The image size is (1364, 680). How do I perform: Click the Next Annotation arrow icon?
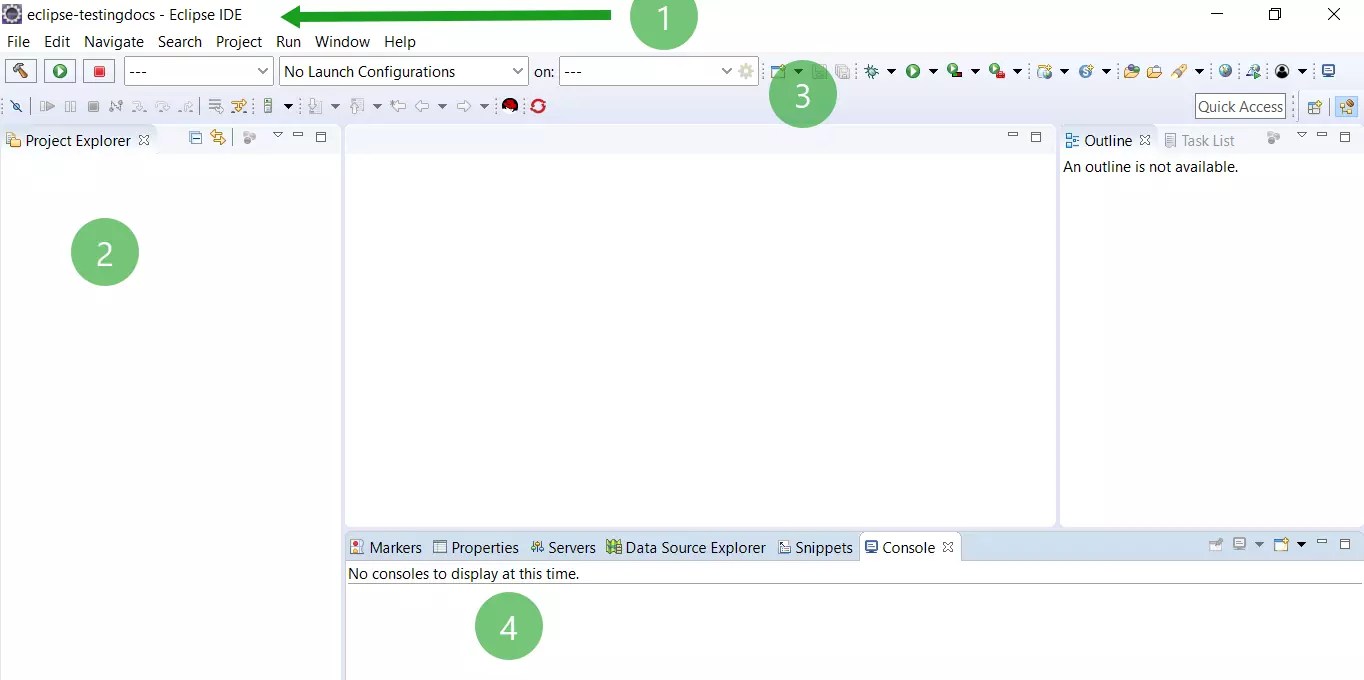[x=316, y=106]
